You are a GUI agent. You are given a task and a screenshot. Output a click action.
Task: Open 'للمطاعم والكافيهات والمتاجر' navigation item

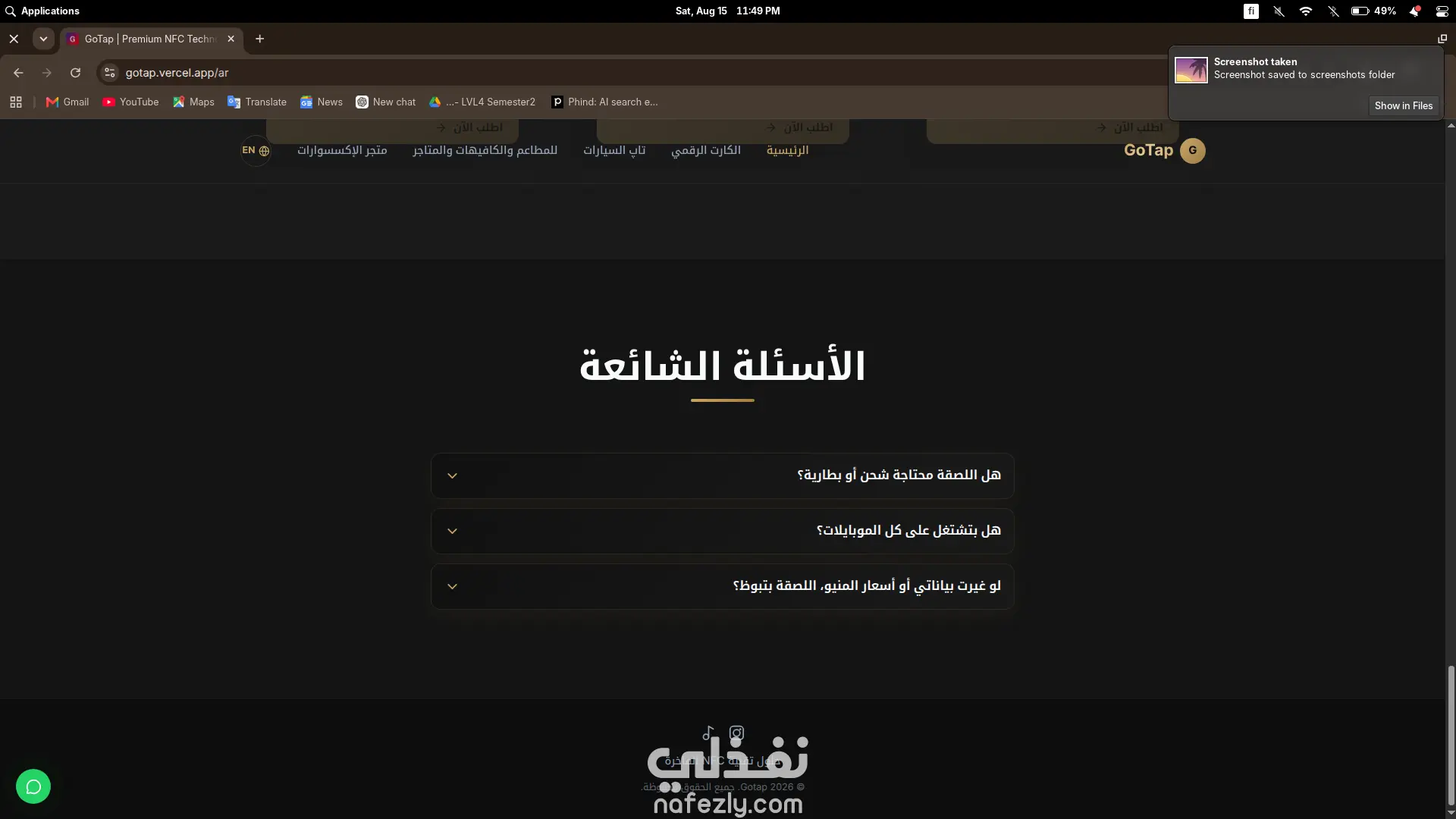pos(485,150)
